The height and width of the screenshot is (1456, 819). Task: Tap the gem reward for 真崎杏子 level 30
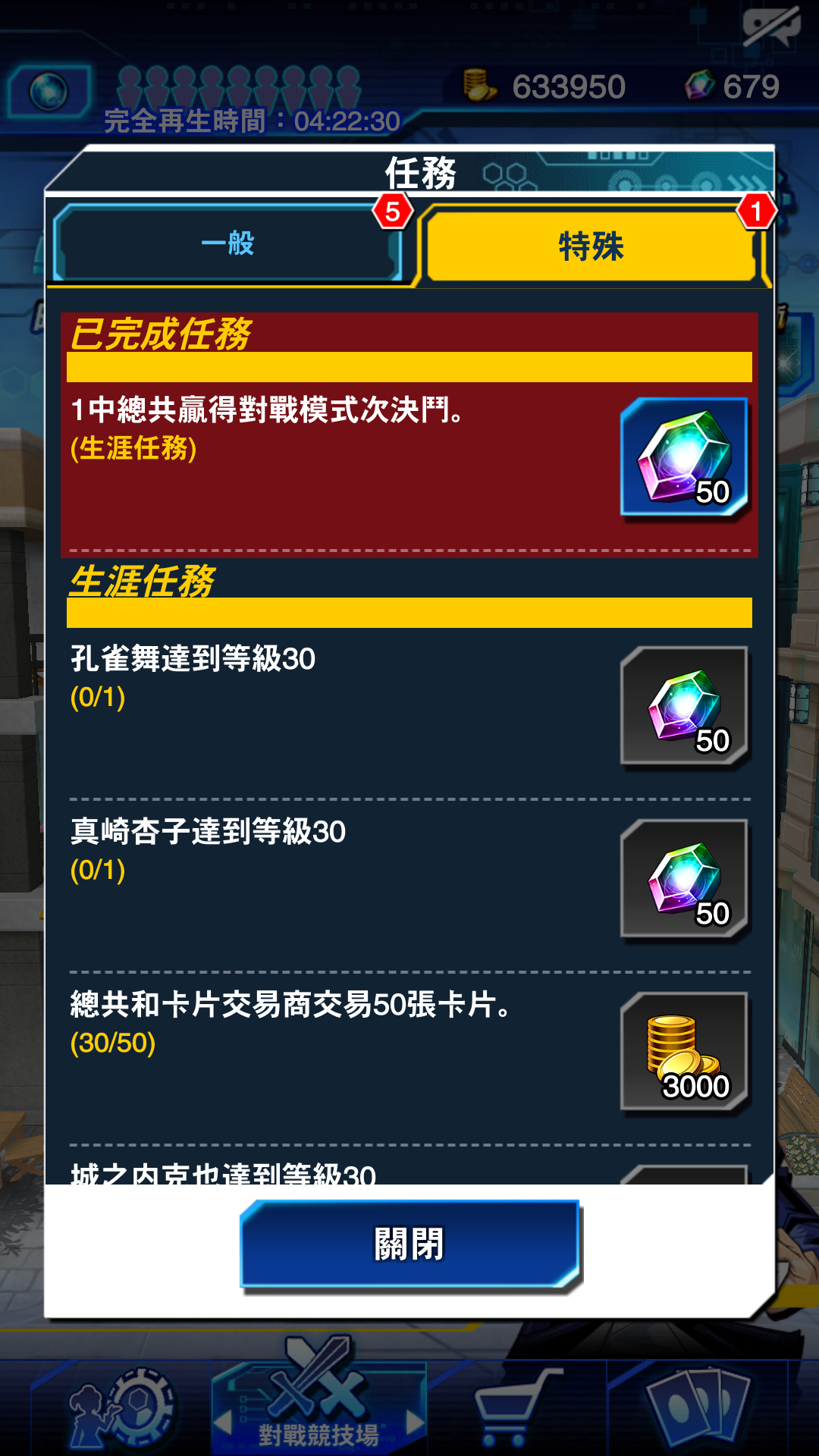684,879
